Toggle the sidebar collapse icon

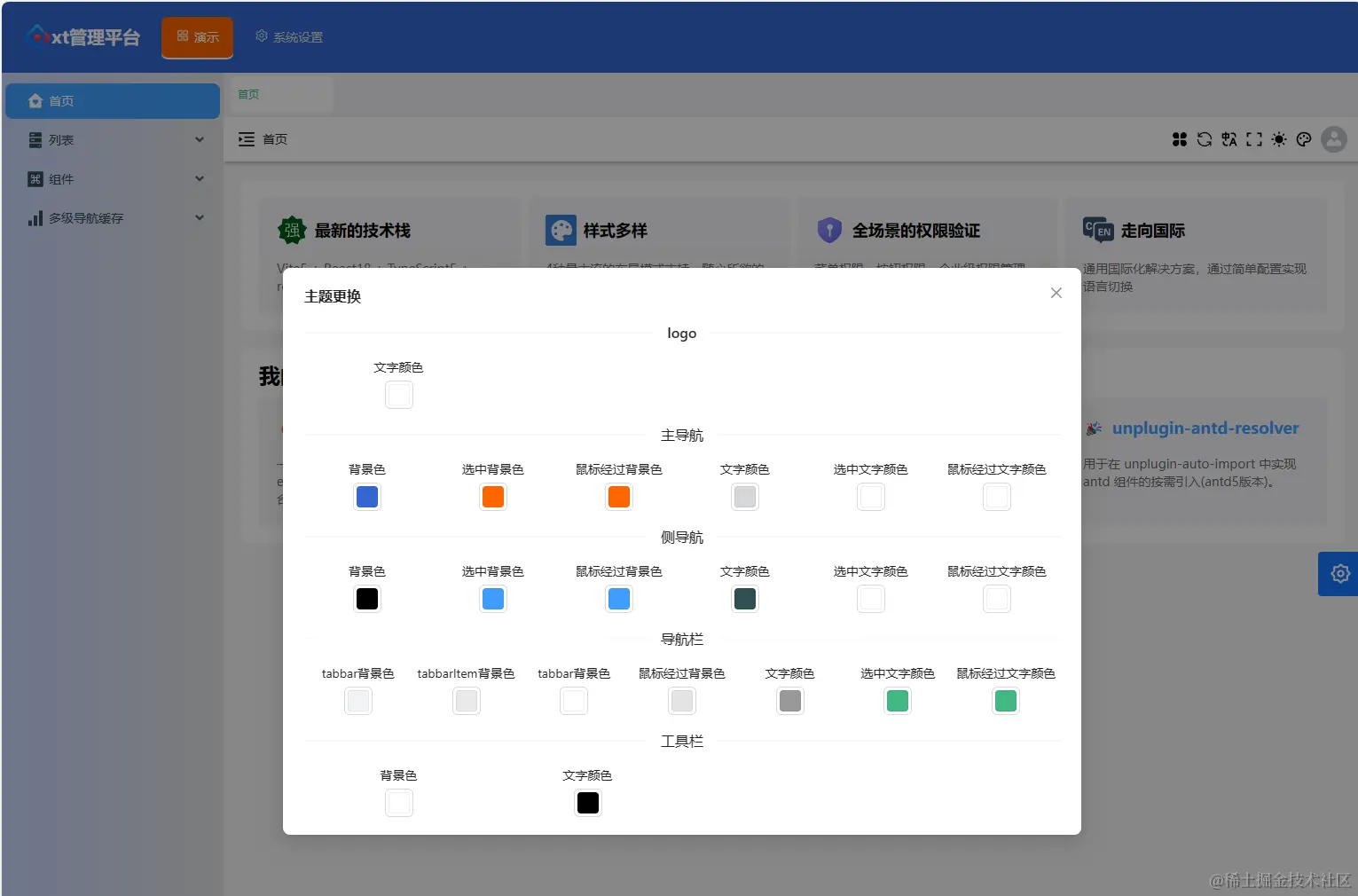(247, 139)
